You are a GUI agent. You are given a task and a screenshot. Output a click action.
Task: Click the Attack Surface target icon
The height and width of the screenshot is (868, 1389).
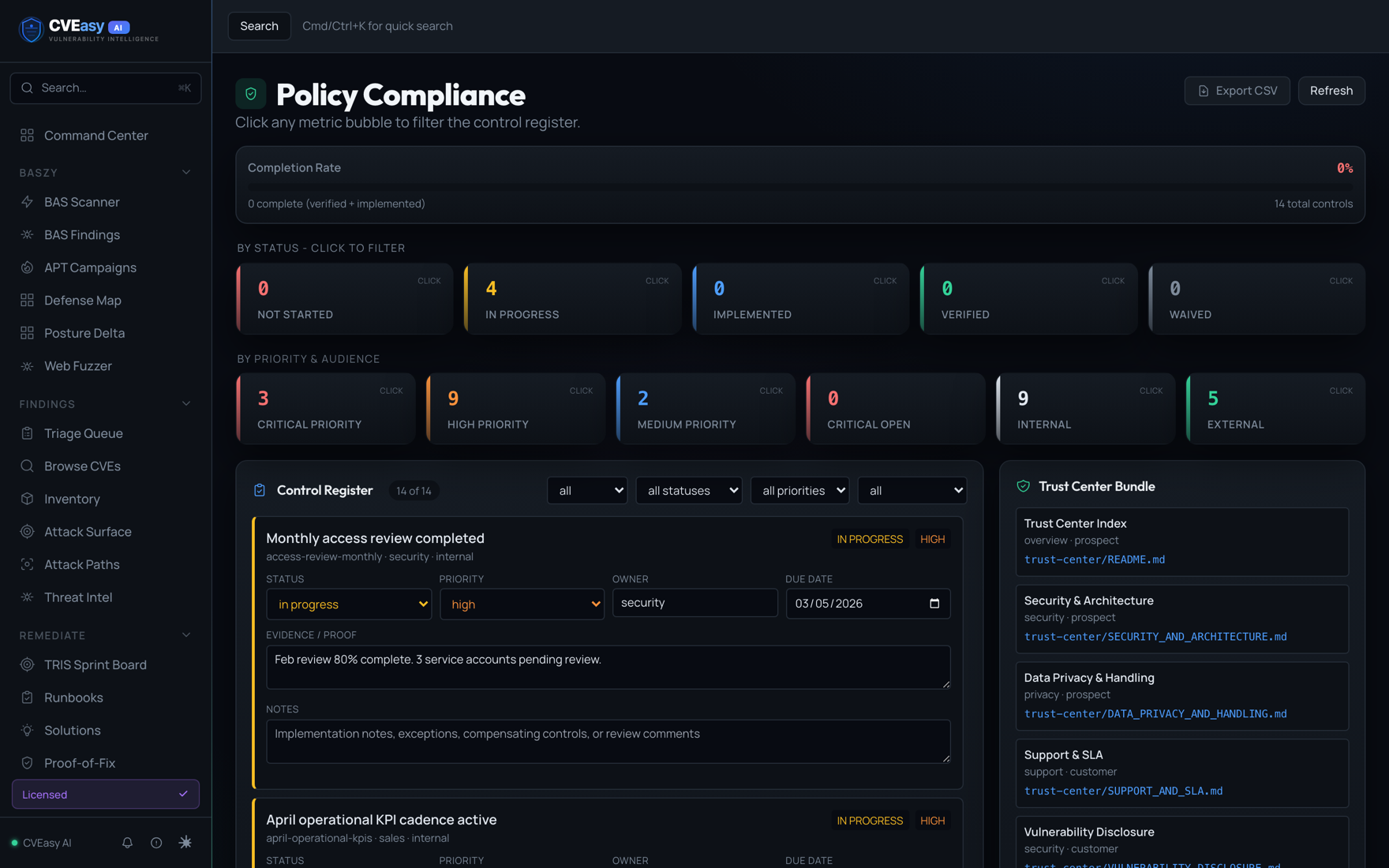[27, 532]
